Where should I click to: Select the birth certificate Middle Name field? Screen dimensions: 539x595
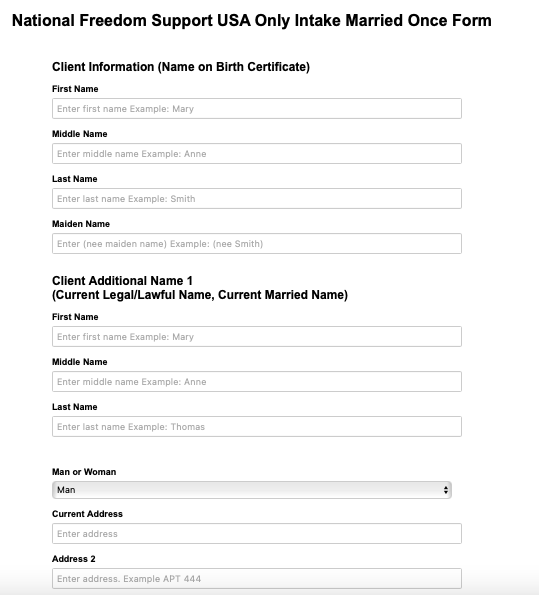point(257,154)
